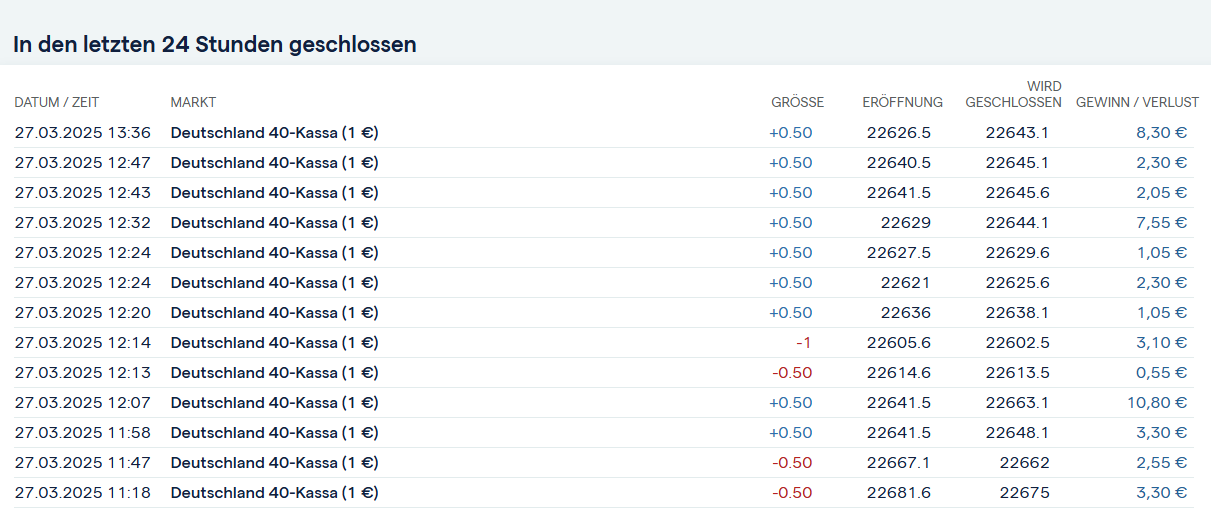Select the trade row dated 27.03.2025 12:13
The image size is (1211, 510).
coord(604,372)
